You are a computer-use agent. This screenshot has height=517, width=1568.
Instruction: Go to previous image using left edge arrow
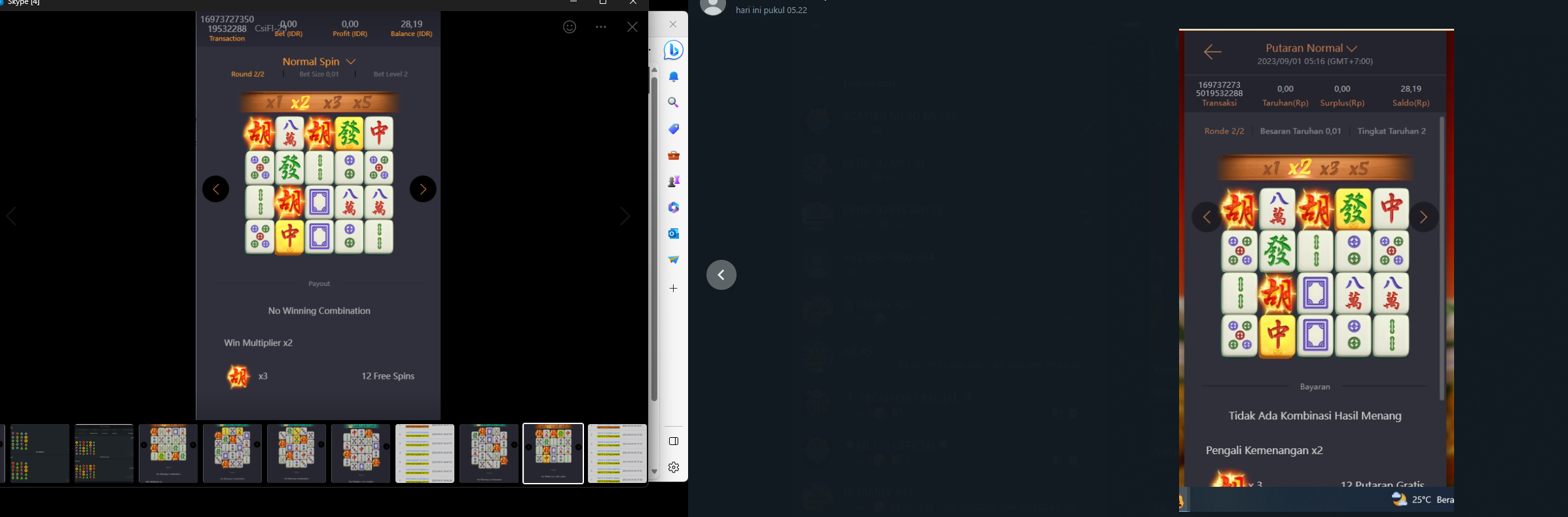(x=11, y=216)
